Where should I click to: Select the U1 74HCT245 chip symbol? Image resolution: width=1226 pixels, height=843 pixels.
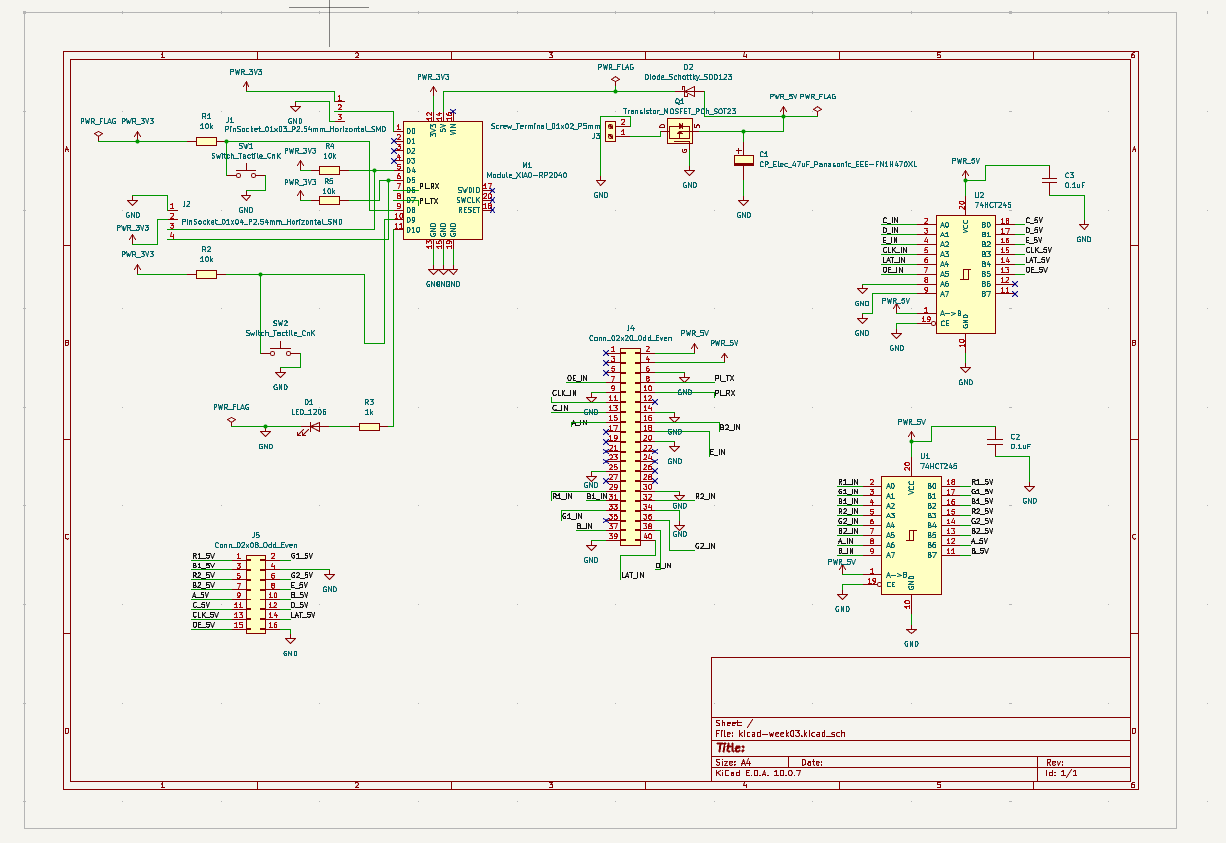pos(911,534)
